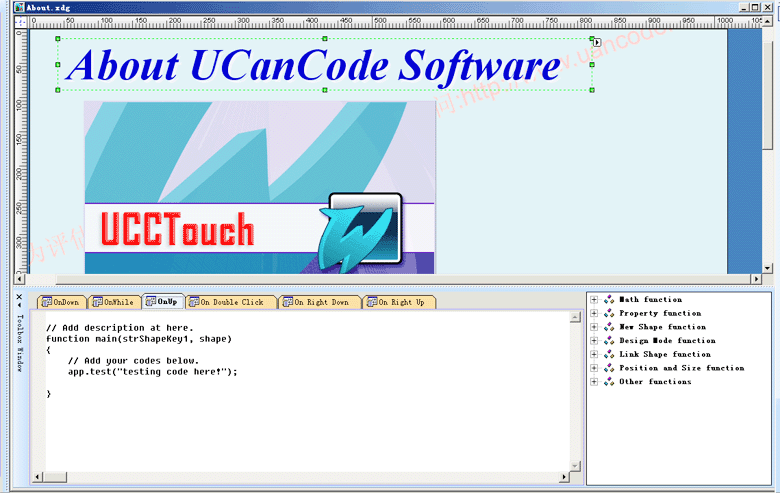The image size is (780, 493).
Task: Switch to the OnDown event tab
Action: 60,302
